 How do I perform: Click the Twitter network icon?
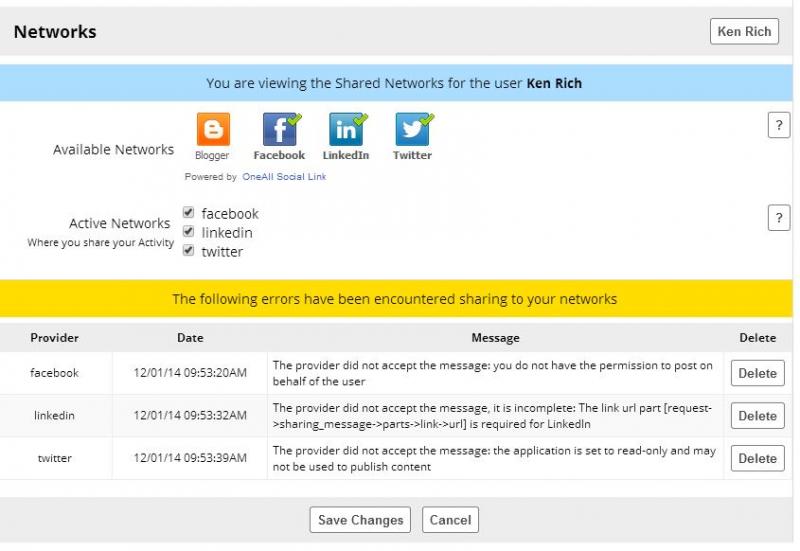[x=412, y=130]
